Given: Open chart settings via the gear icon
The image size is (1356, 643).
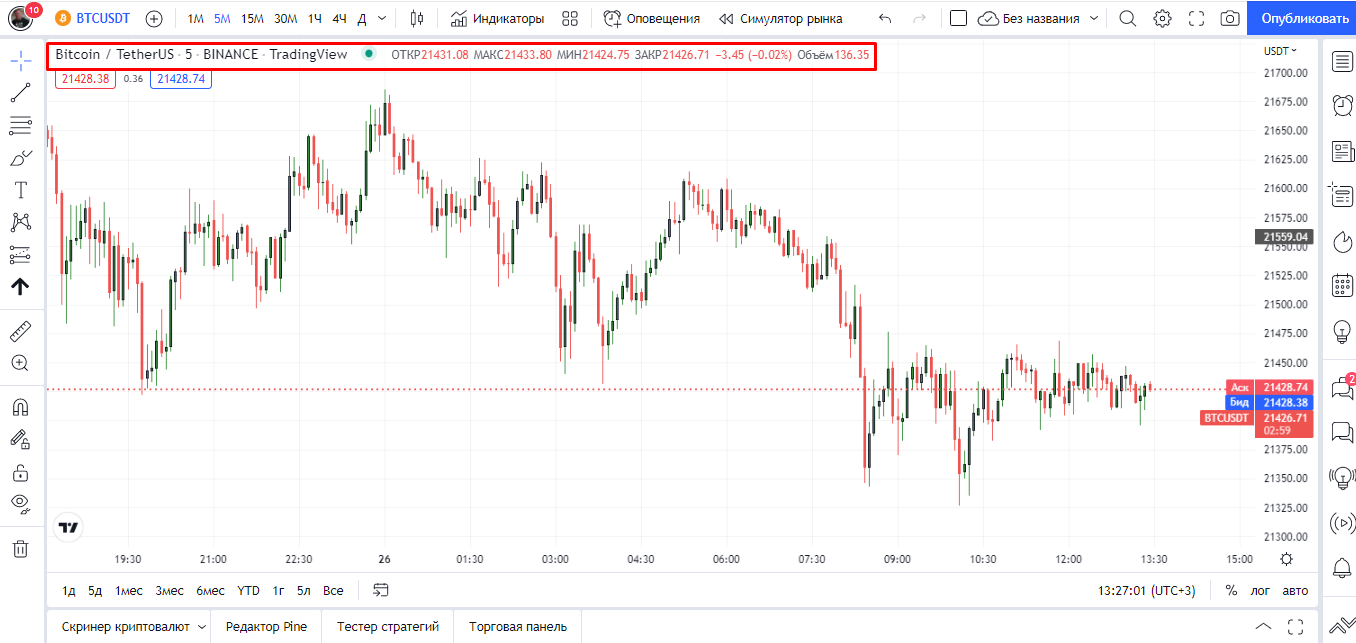Looking at the screenshot, I should [1161, 17].
